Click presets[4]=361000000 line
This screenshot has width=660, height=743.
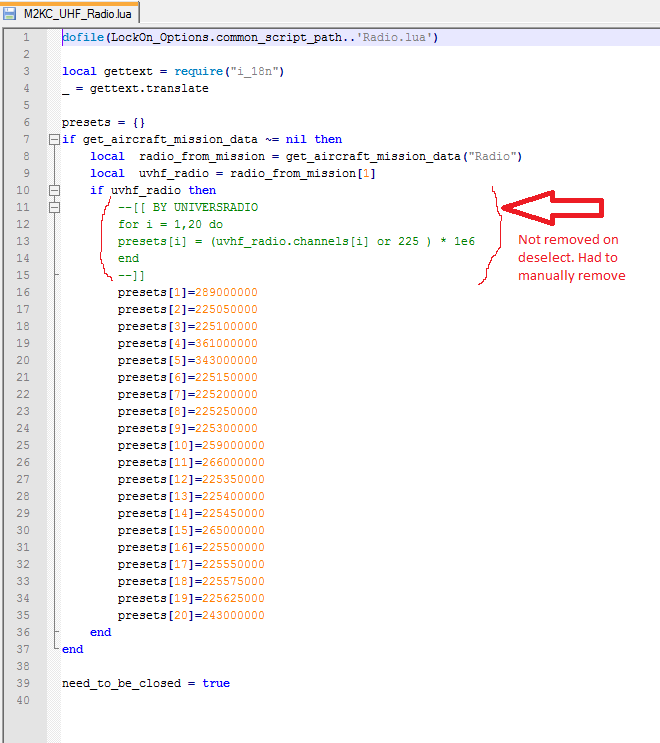coord(188,344)
